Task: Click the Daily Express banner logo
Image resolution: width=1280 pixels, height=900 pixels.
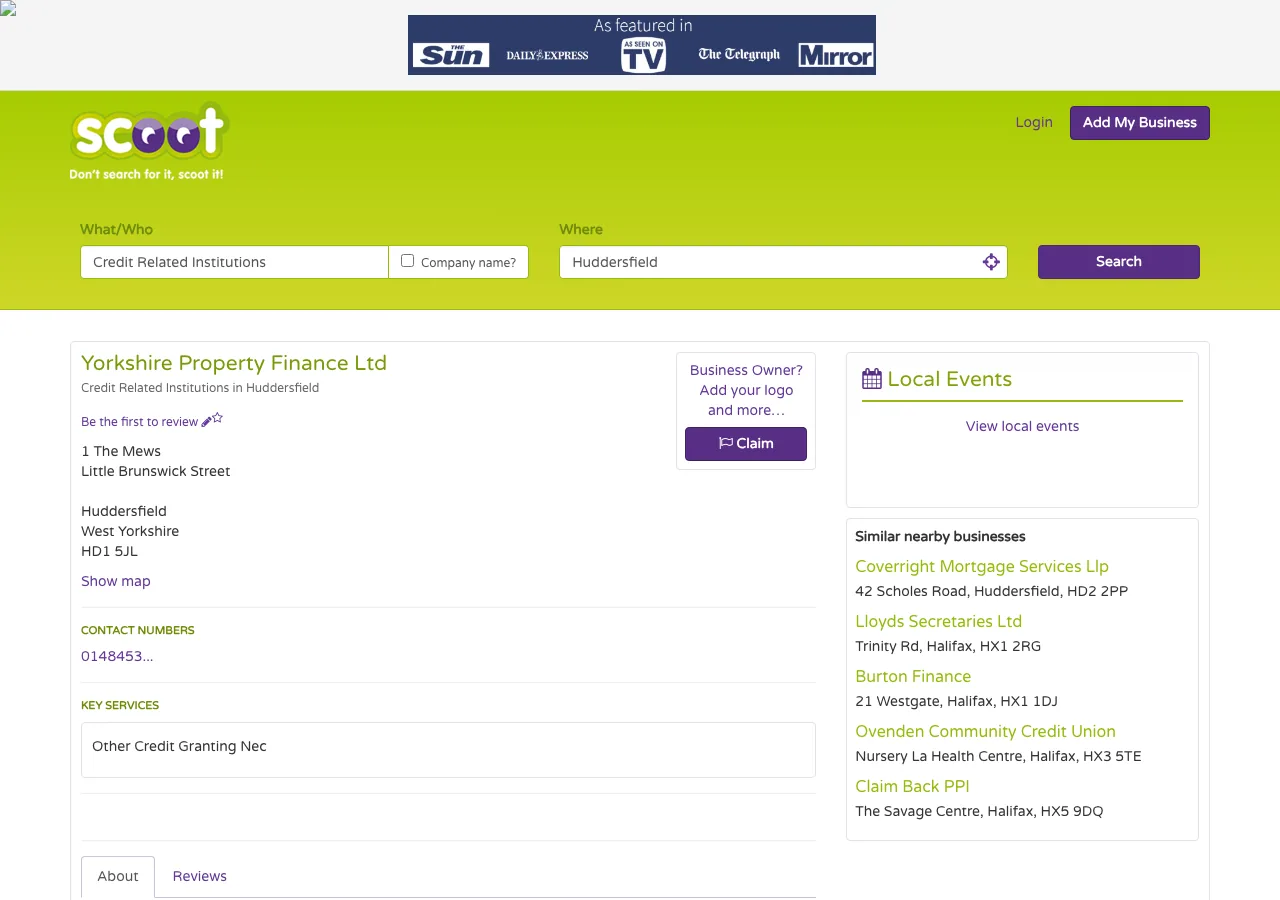Action: point(547,56)
